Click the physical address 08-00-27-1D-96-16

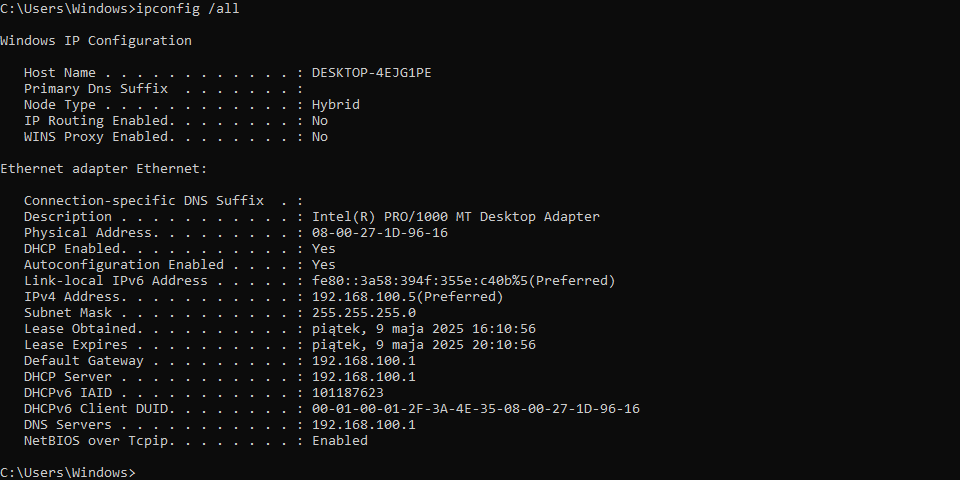pyautogui.click(x=380, y=233)
